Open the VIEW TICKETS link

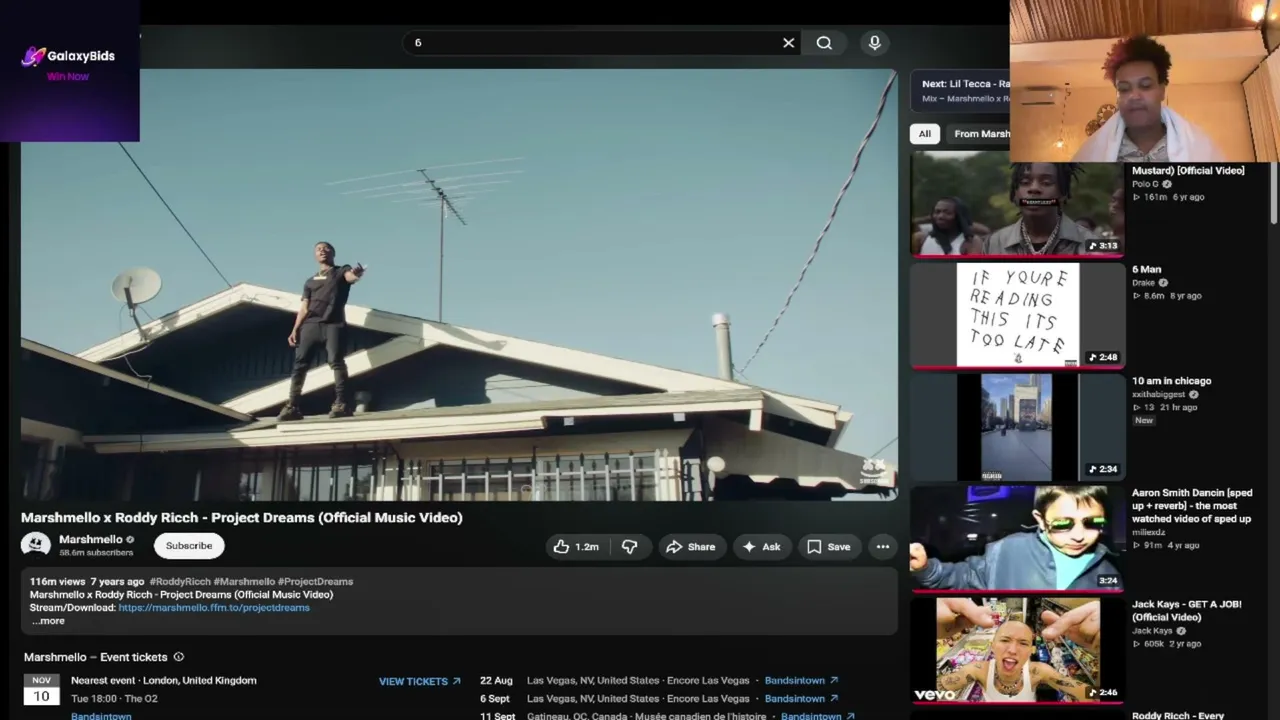pyautogui.click(x=420, y=681)
